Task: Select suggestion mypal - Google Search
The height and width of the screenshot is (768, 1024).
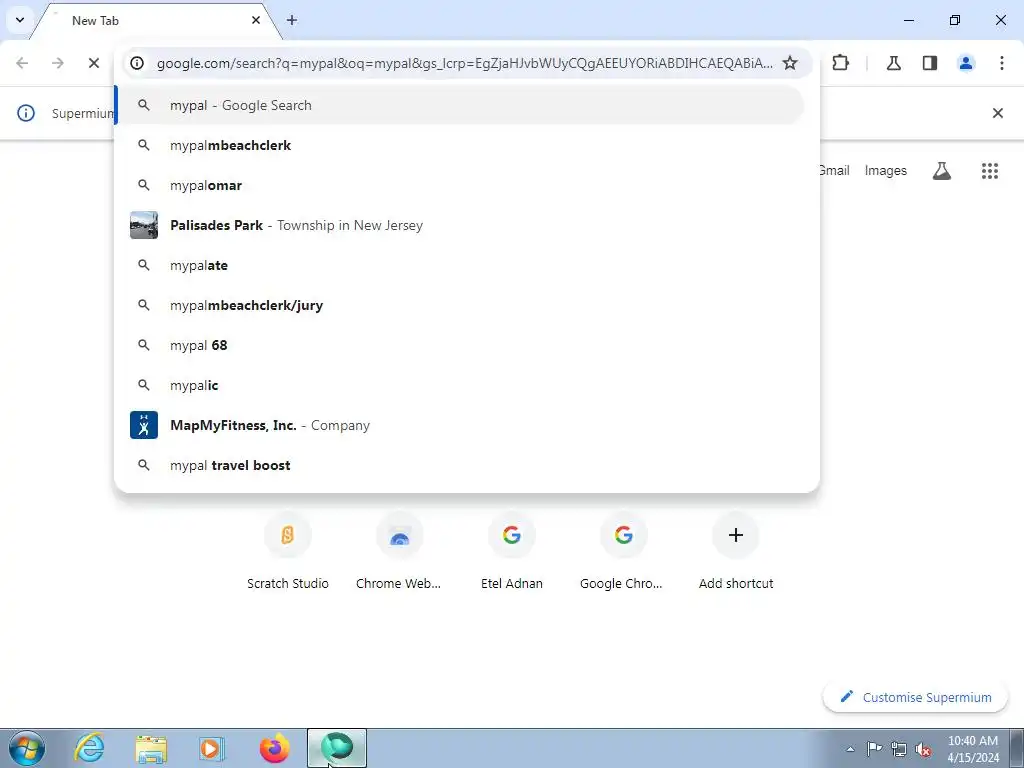Action: pos(460,105)
